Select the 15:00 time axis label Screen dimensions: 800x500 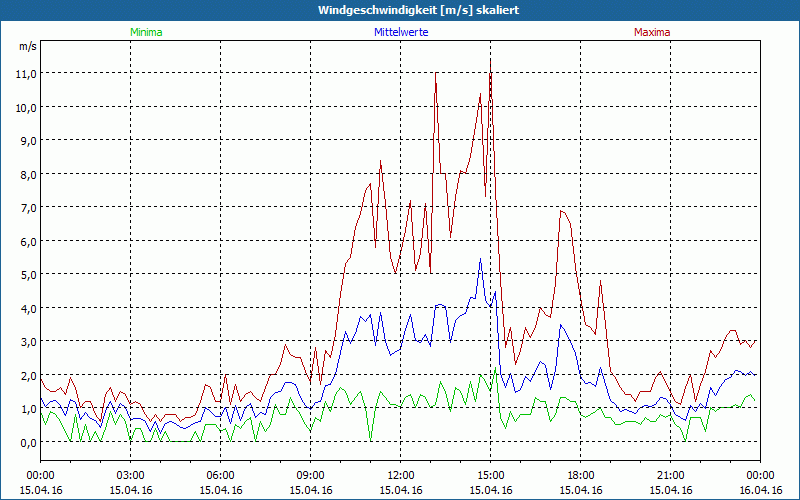click(x=491, y=475)
